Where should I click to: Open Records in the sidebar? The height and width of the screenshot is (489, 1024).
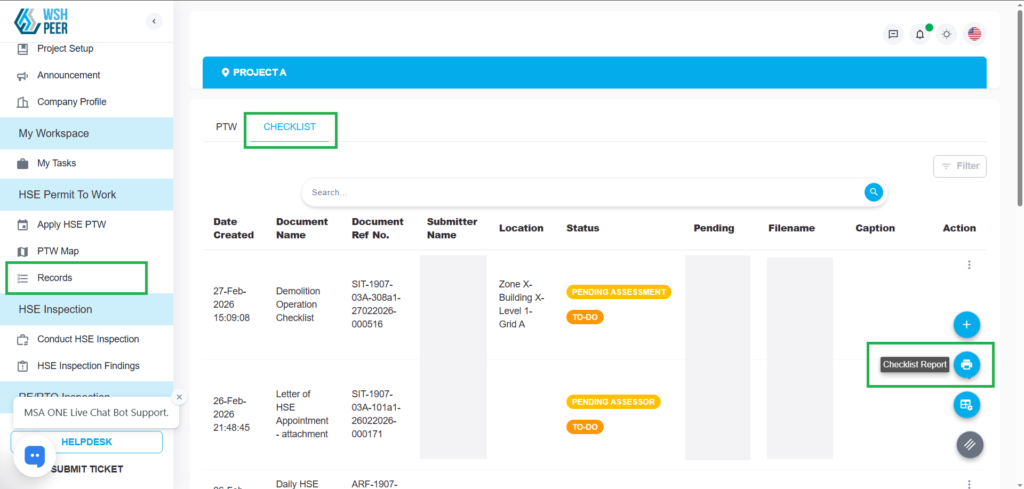55,277
